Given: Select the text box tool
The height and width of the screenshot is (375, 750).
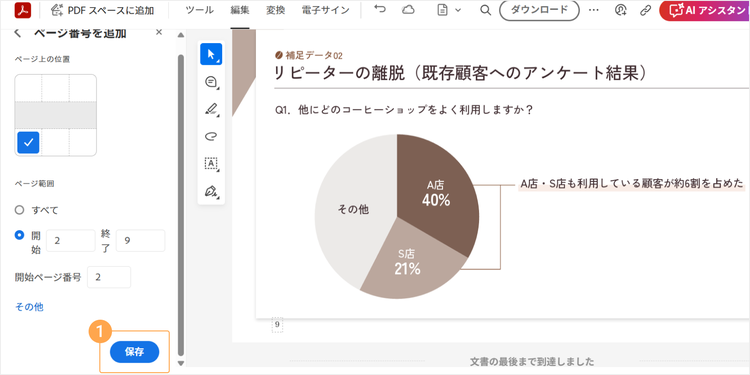Looking at the screenshot, I should [x=211, y=164].
